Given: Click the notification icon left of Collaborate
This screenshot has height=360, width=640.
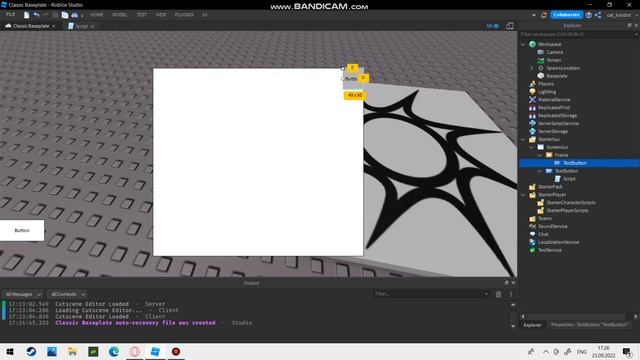Looking at the screenshot, I should pos(544,15).
